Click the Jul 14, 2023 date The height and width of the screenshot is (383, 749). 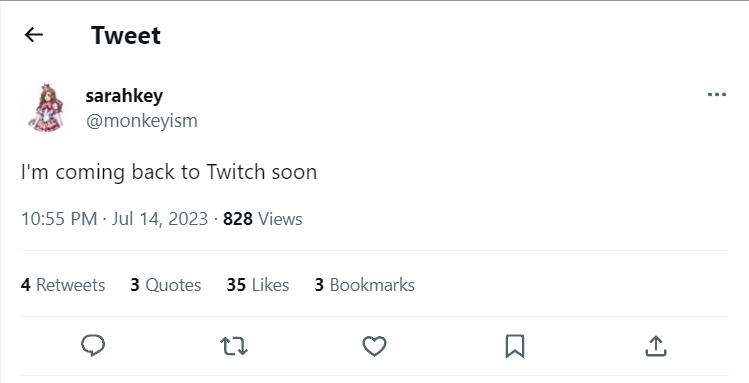160,219
